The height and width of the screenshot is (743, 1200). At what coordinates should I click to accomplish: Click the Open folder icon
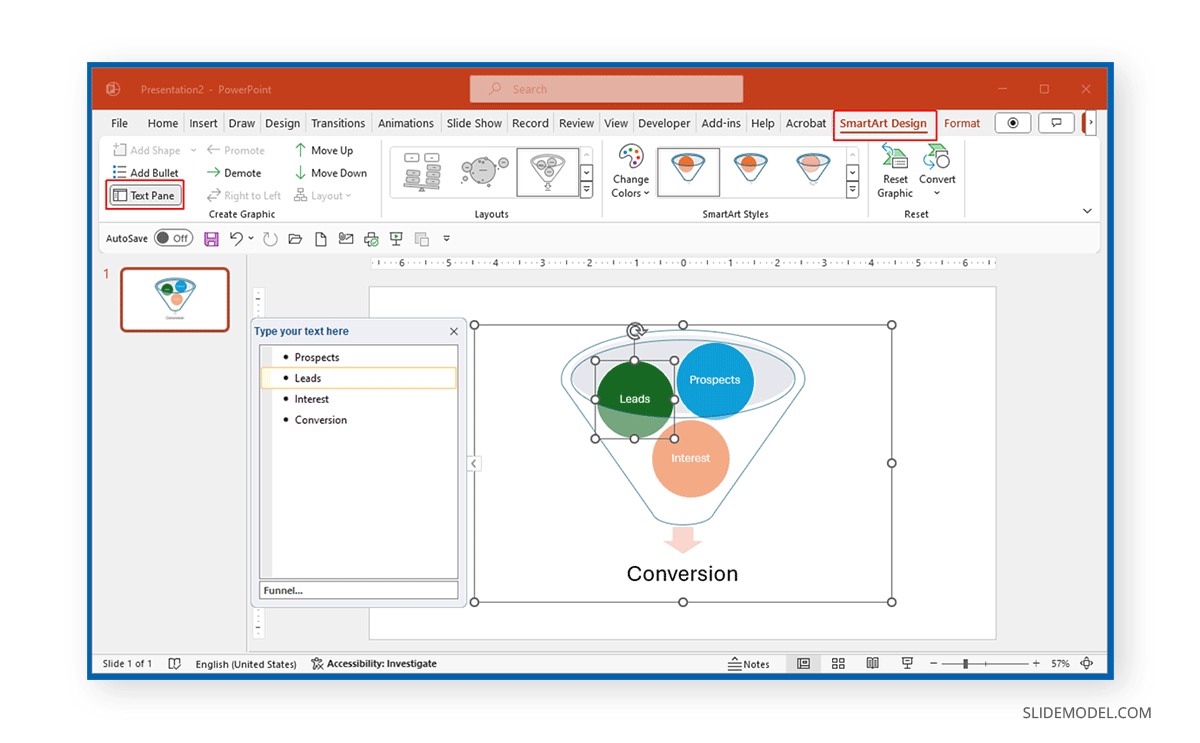coord(295,239)
